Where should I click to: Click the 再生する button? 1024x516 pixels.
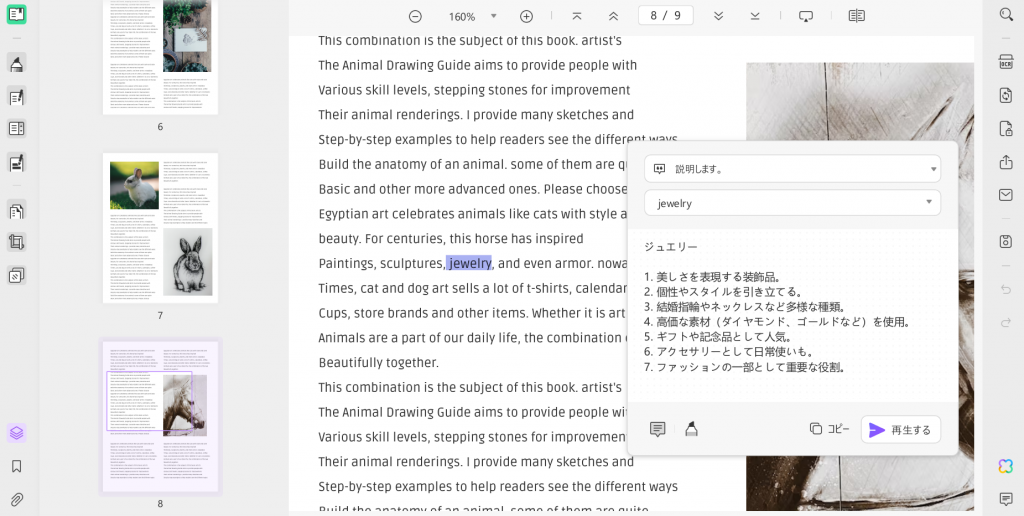pyautogui.click(x=901, y=430)
